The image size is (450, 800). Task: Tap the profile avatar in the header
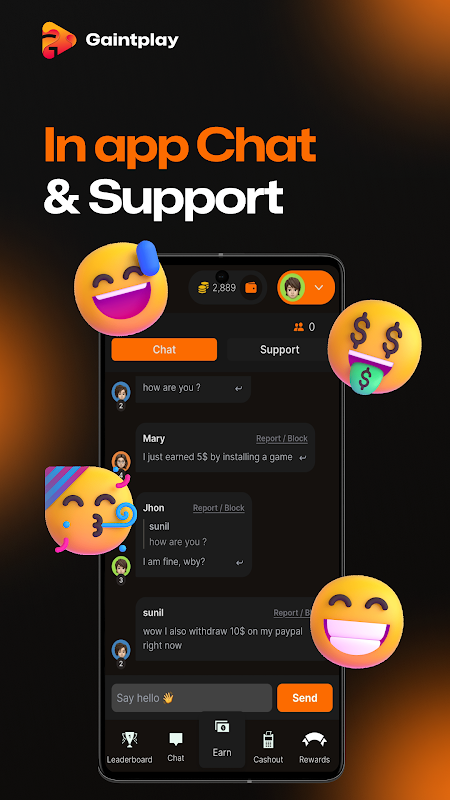[291, 288]
